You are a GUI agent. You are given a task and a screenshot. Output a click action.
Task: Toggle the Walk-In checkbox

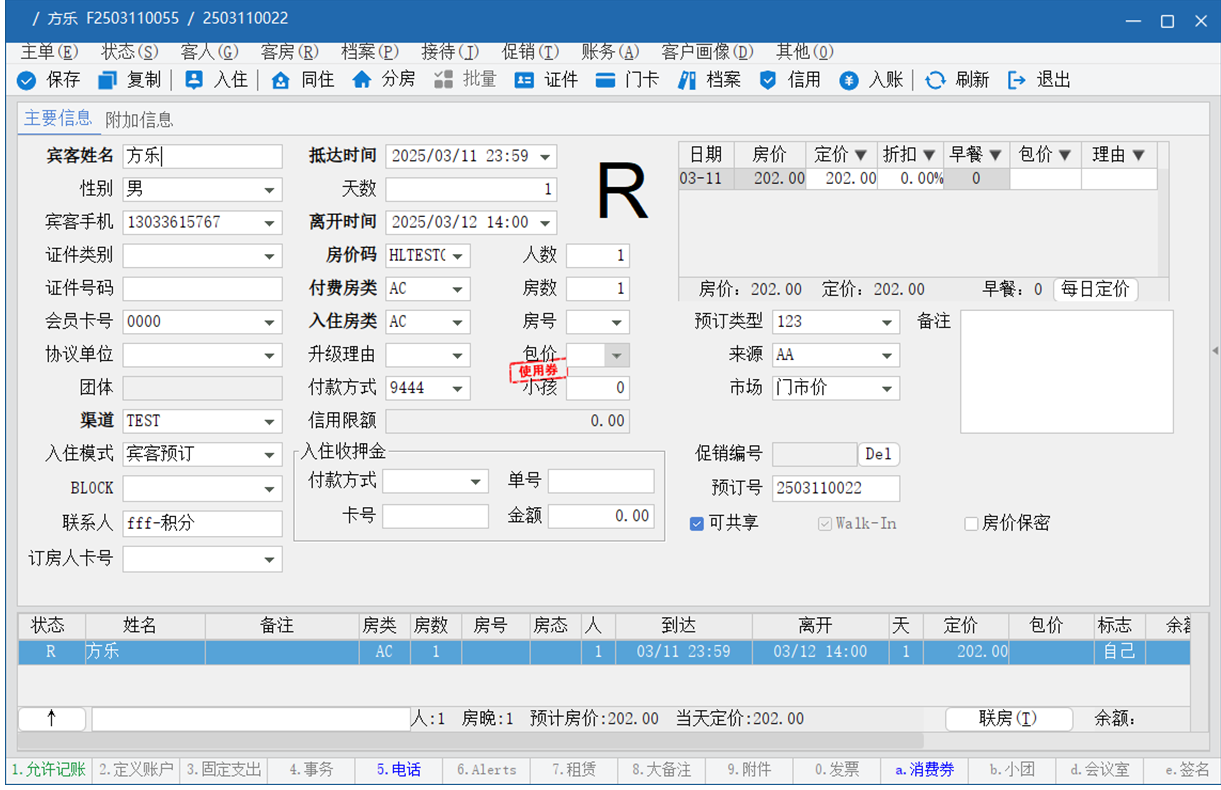pos(825,523)
